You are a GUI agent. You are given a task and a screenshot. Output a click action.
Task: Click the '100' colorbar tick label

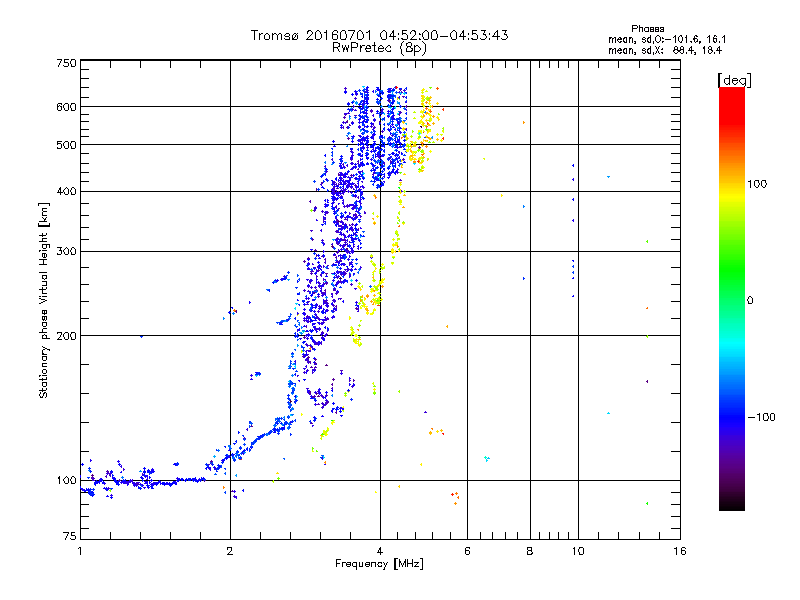point(757,184)
